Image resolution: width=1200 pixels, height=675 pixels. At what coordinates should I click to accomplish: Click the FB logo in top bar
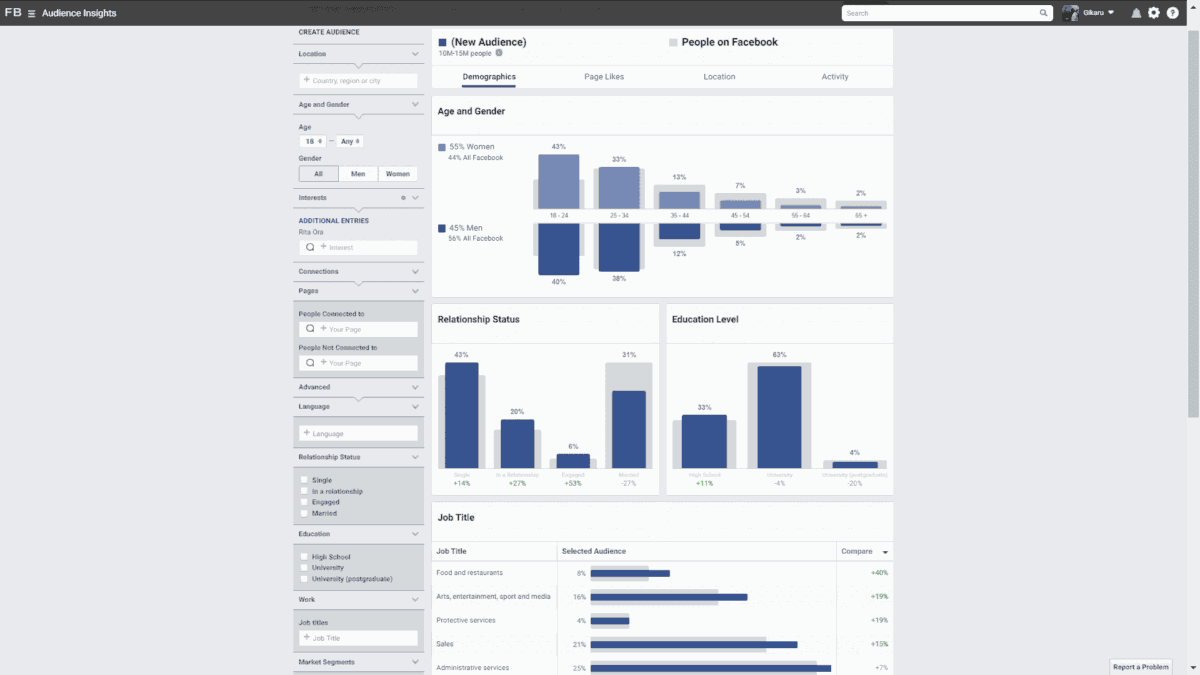[13, 13]
